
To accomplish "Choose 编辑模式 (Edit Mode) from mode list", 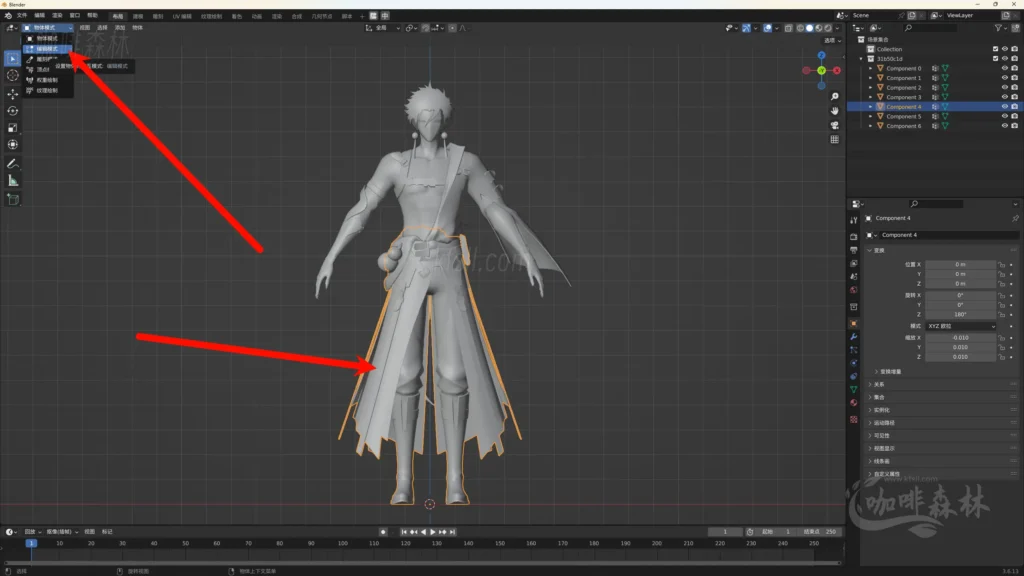I will (47, 48).
